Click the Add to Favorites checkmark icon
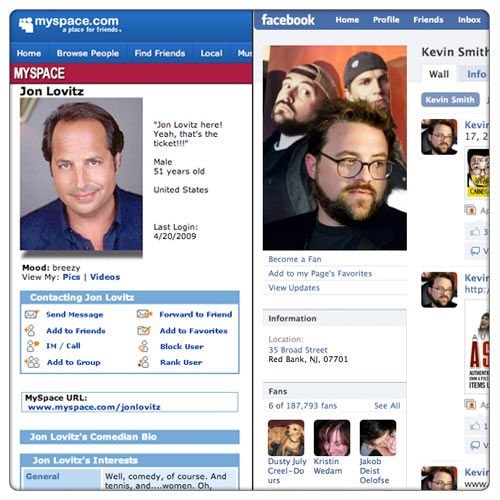This screenshot has width=500, height=500. point(144,330)
